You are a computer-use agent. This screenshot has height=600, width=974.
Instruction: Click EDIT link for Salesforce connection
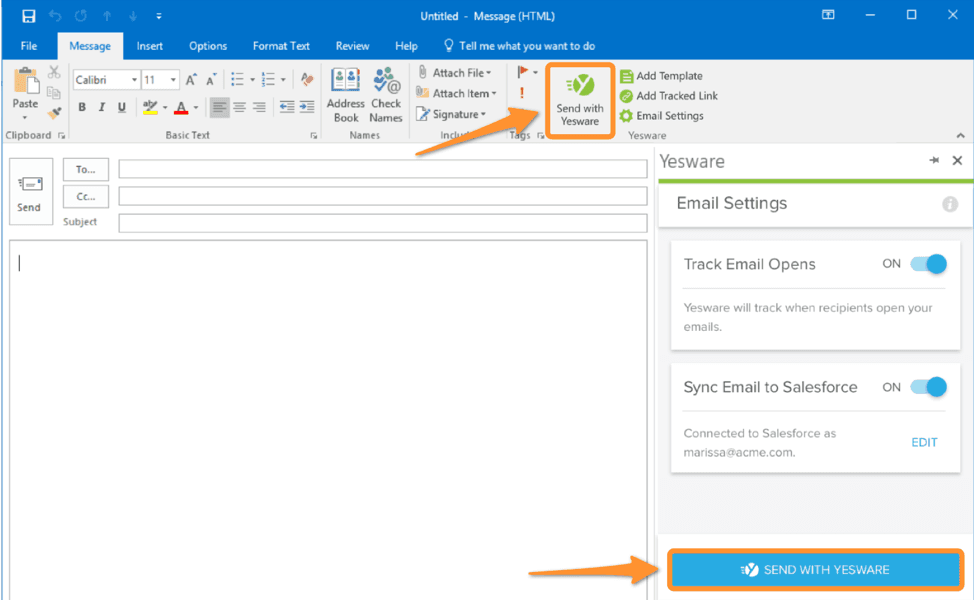(924, 442)
